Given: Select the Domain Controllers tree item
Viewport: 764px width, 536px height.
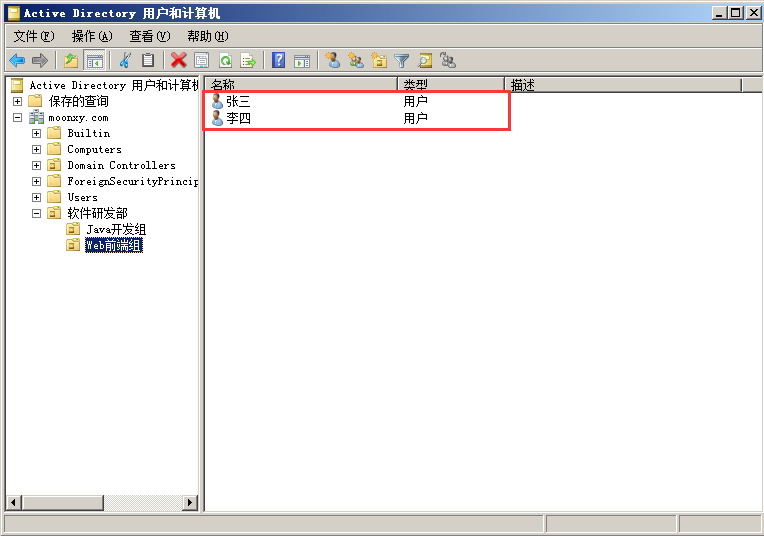Looking at the screenshot, I should 121,166.
